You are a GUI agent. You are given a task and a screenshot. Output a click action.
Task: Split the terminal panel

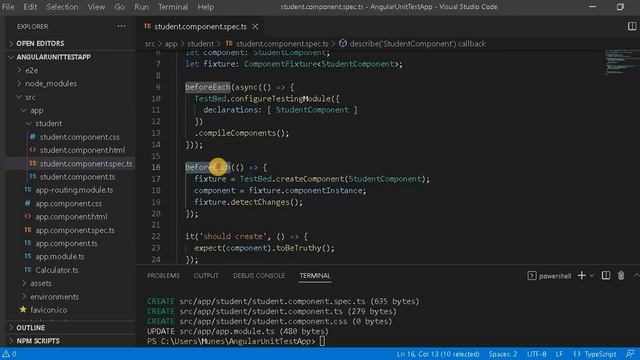[x=606, y=276]
